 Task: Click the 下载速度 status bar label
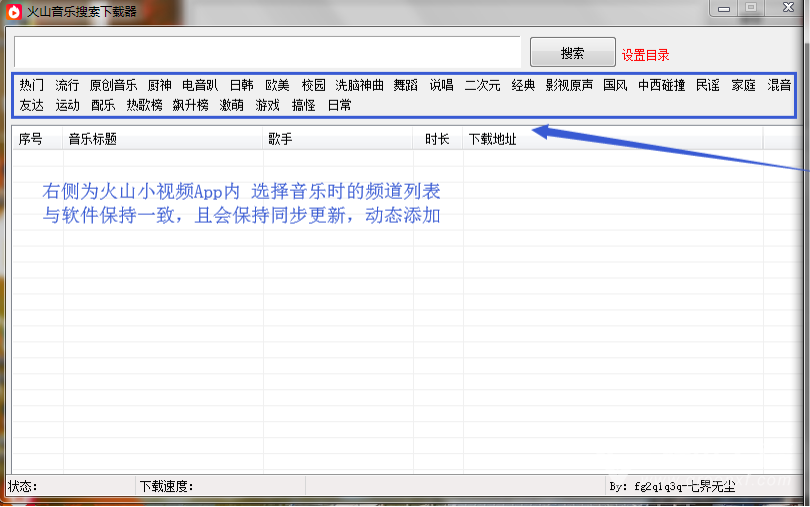point(166,486)
